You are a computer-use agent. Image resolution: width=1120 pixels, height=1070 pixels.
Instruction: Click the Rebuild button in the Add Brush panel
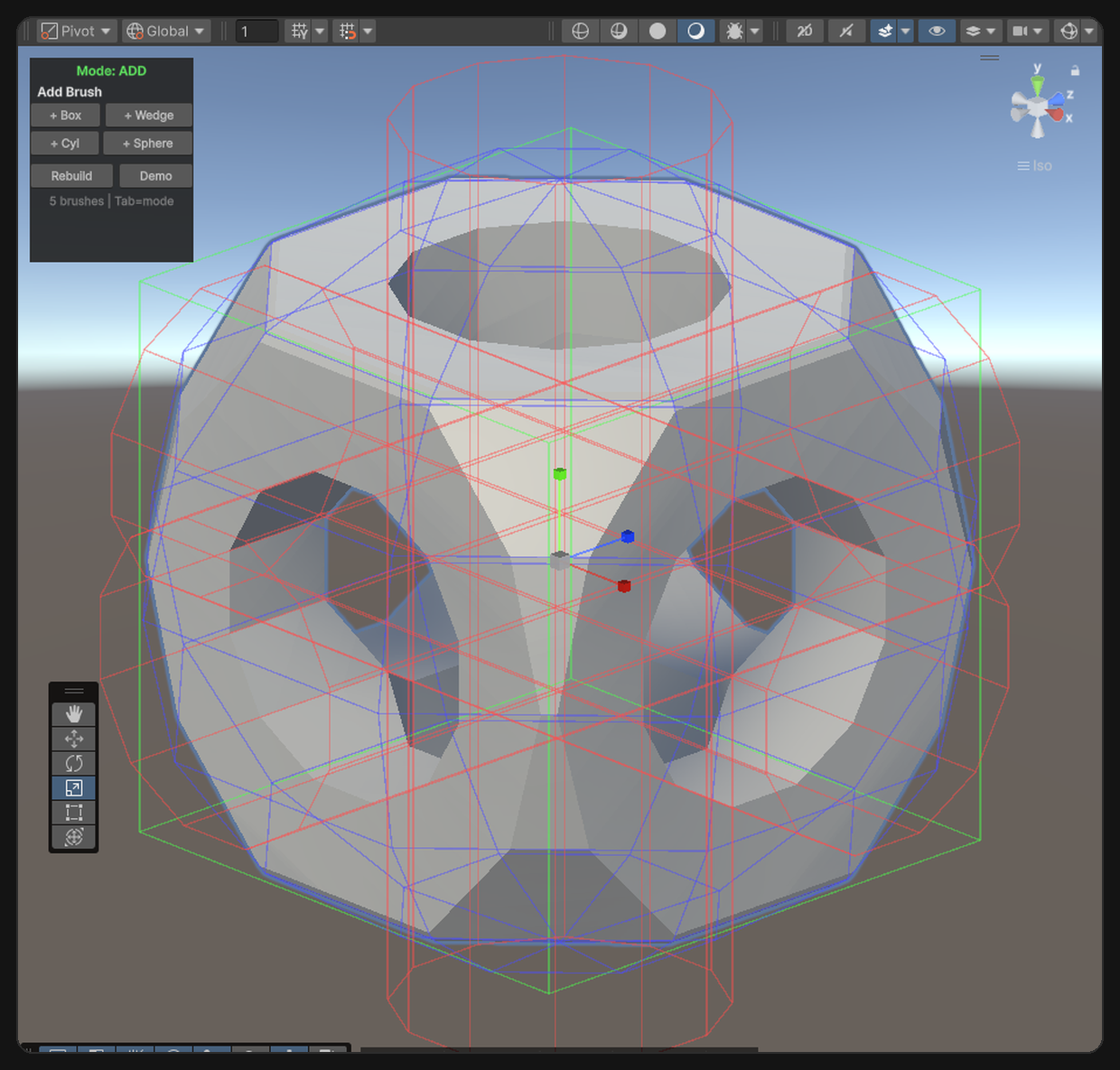[71, 175]
